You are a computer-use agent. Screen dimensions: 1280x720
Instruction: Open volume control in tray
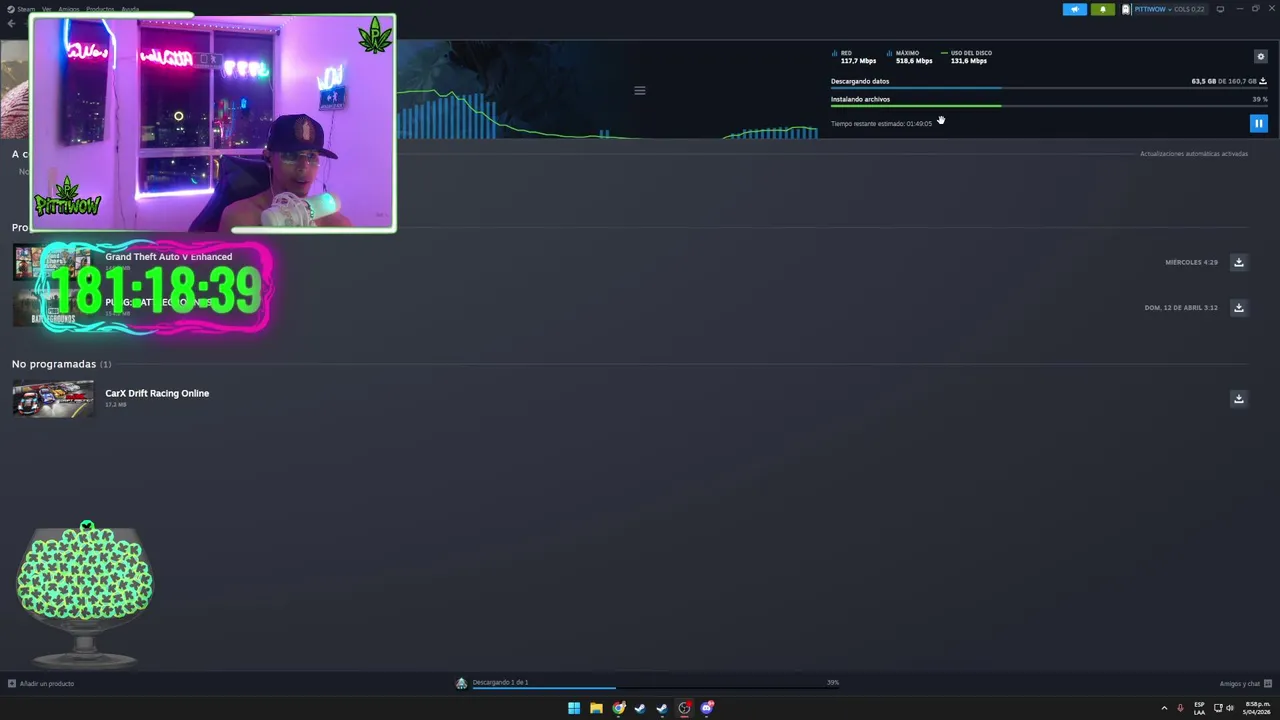1230,708
